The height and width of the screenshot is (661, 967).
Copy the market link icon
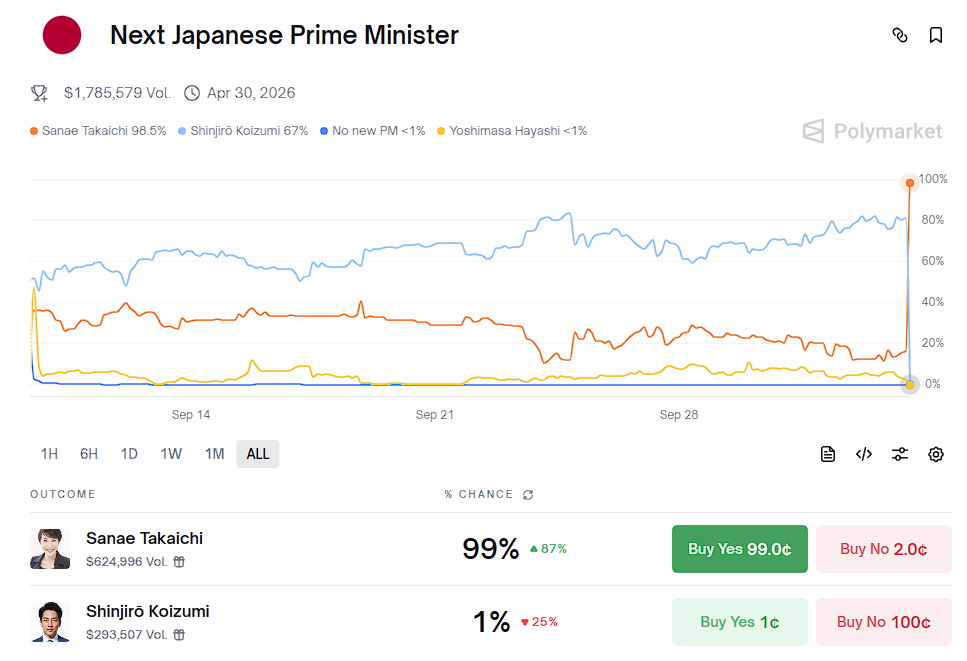pos(899,35)
